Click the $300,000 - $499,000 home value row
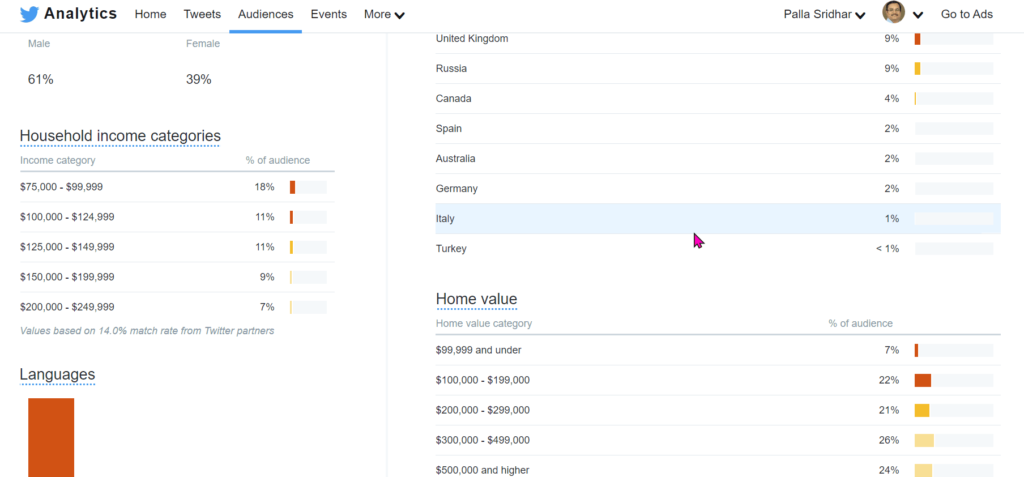1024x477 pixels. 717,440
